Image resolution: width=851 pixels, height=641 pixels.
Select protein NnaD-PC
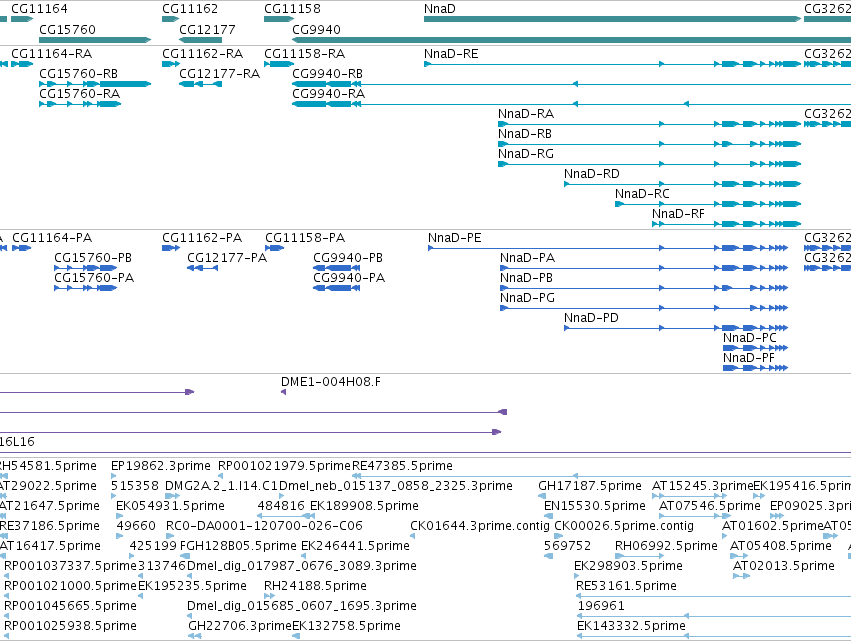(750, 338)
